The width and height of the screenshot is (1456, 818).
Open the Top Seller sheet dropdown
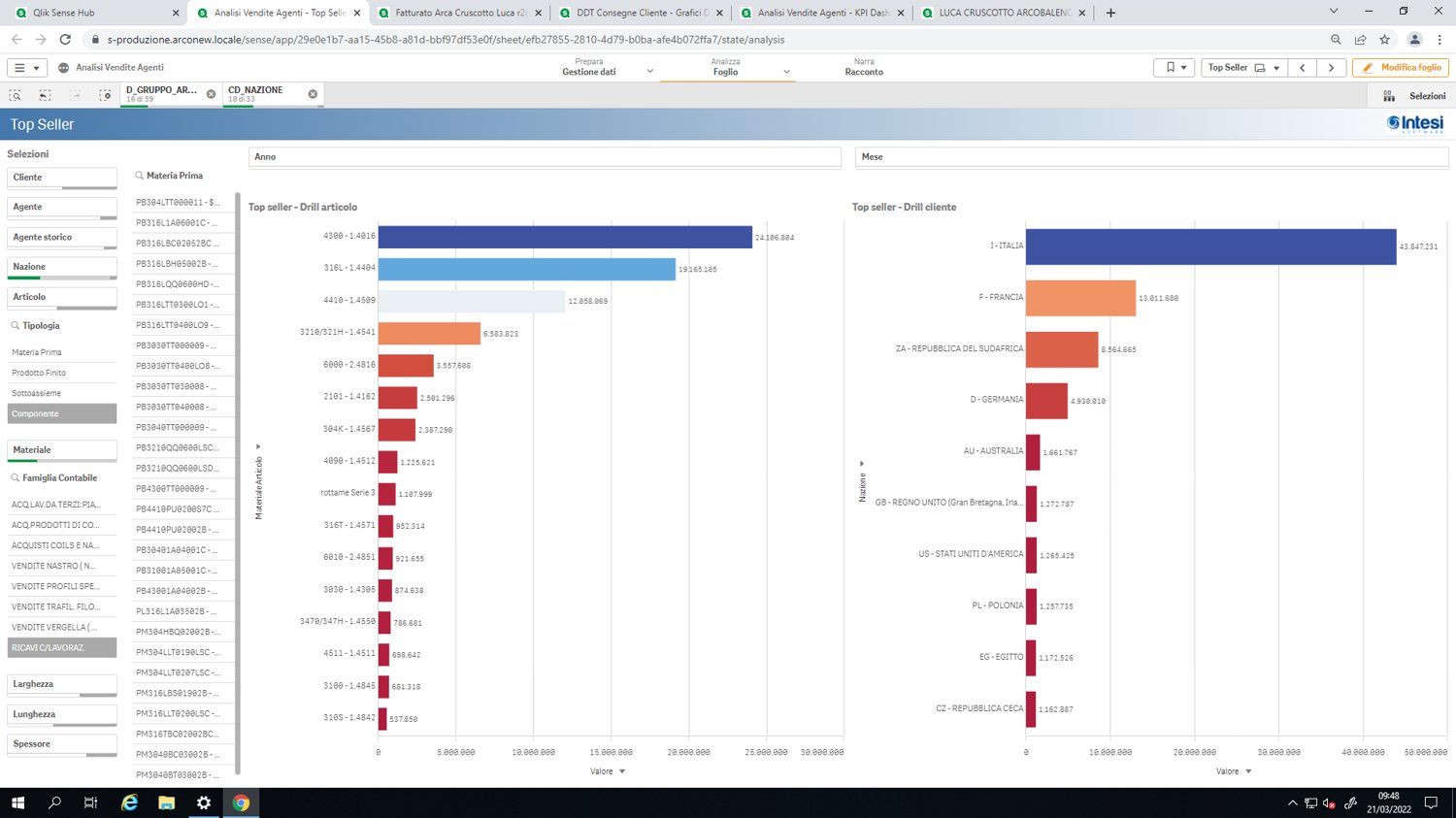click(x=1242, y=68)
